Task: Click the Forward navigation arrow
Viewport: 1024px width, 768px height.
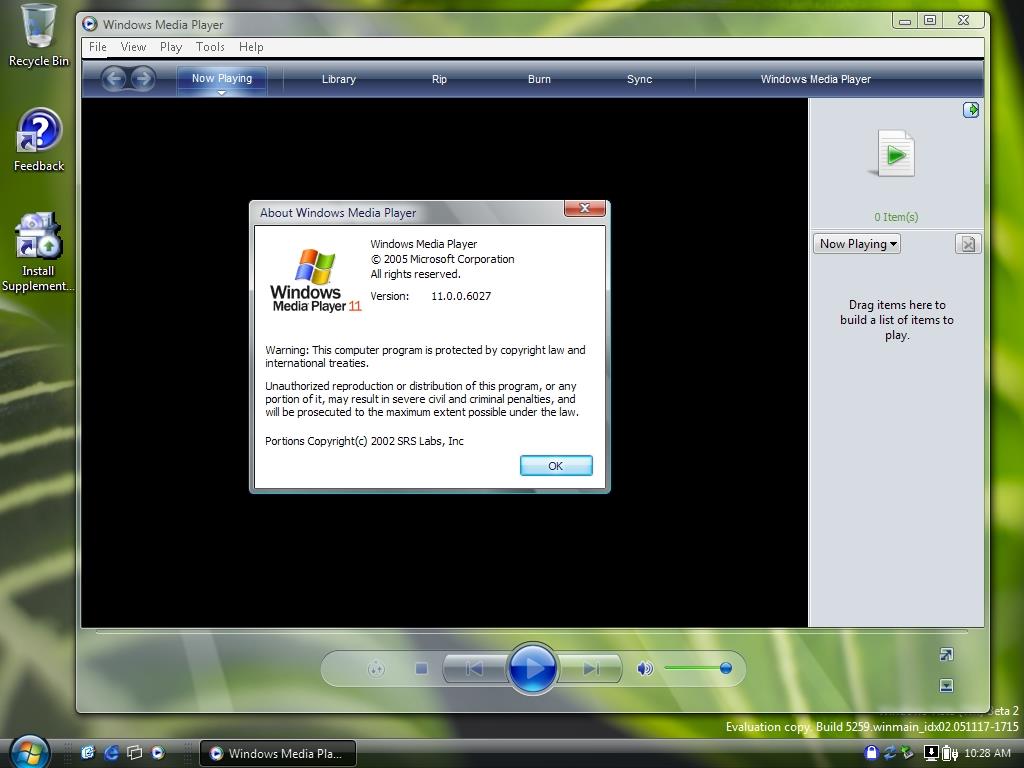Action: click(x=142, y=79)
